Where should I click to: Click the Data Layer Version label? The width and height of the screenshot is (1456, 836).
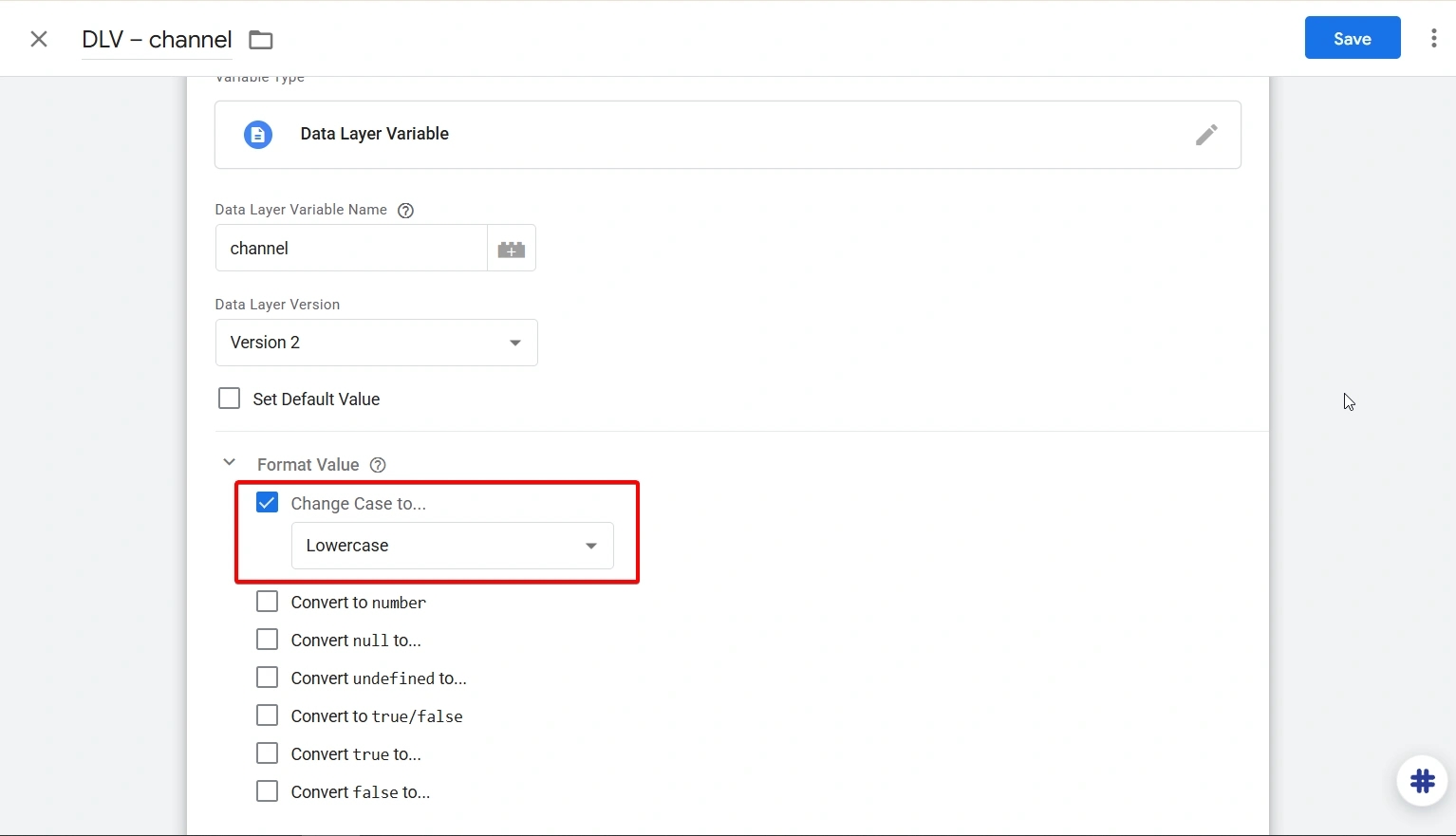coord(277,305)
